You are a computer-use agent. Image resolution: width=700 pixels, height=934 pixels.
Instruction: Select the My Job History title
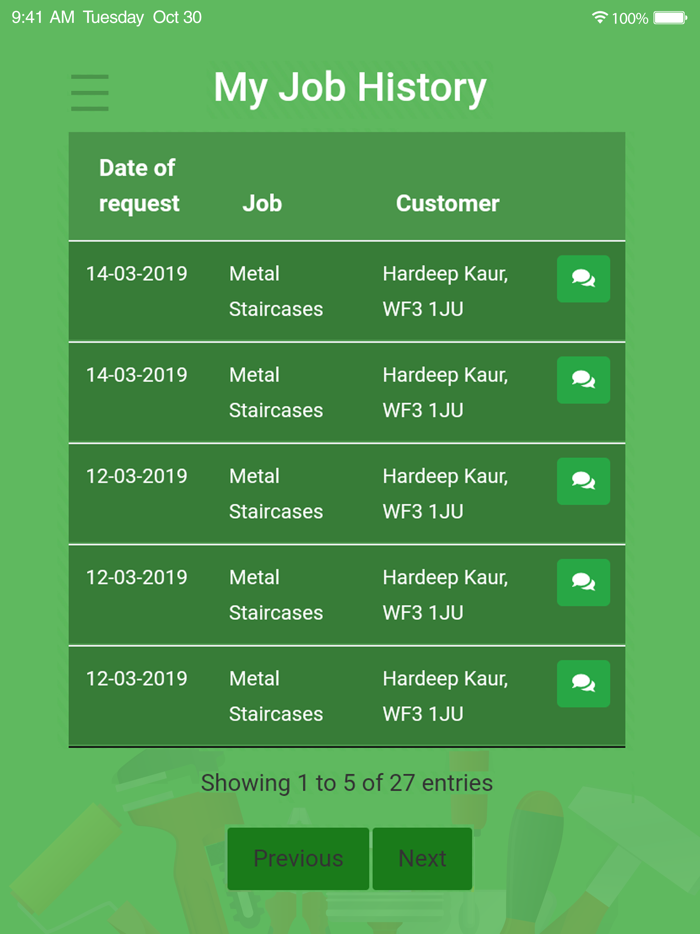(349, 88)
